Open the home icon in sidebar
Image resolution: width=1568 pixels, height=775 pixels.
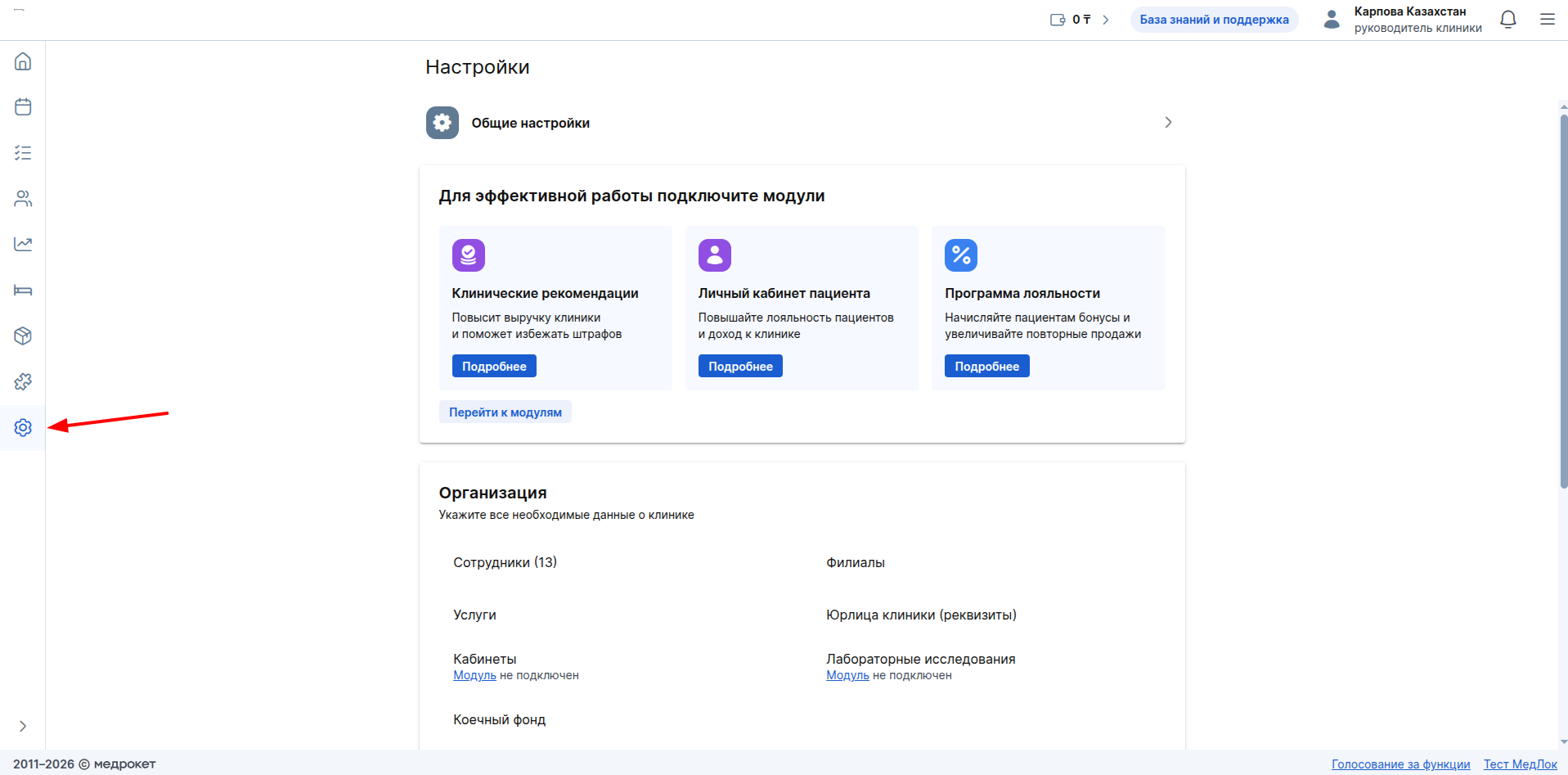(23, 61)
